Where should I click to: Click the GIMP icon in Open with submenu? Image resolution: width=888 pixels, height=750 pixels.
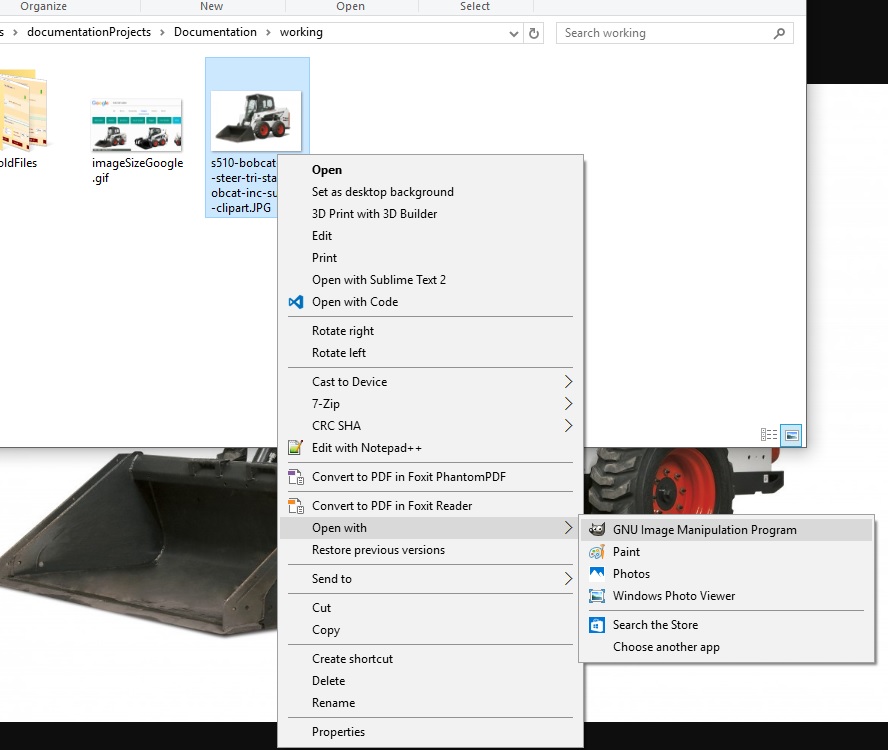597,530
